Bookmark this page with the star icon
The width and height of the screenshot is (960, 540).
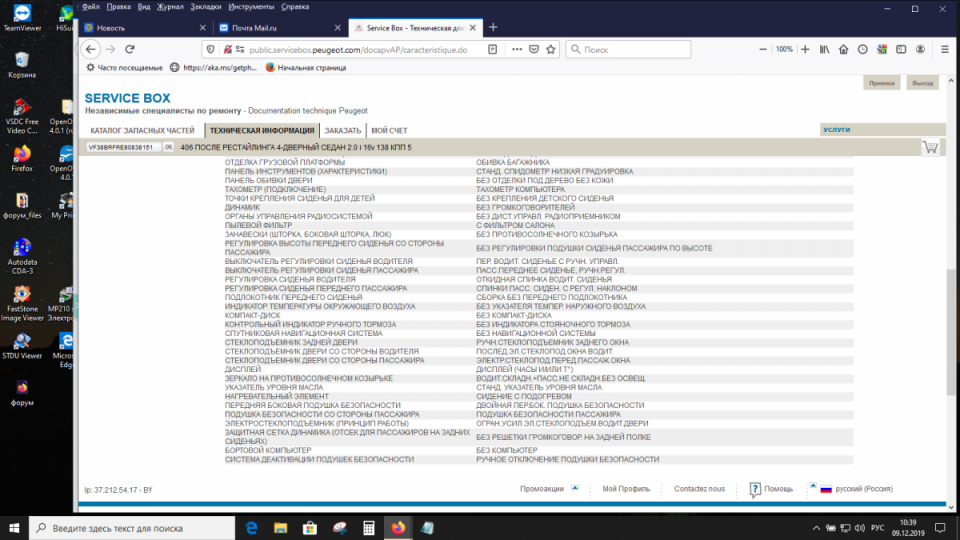550,49
